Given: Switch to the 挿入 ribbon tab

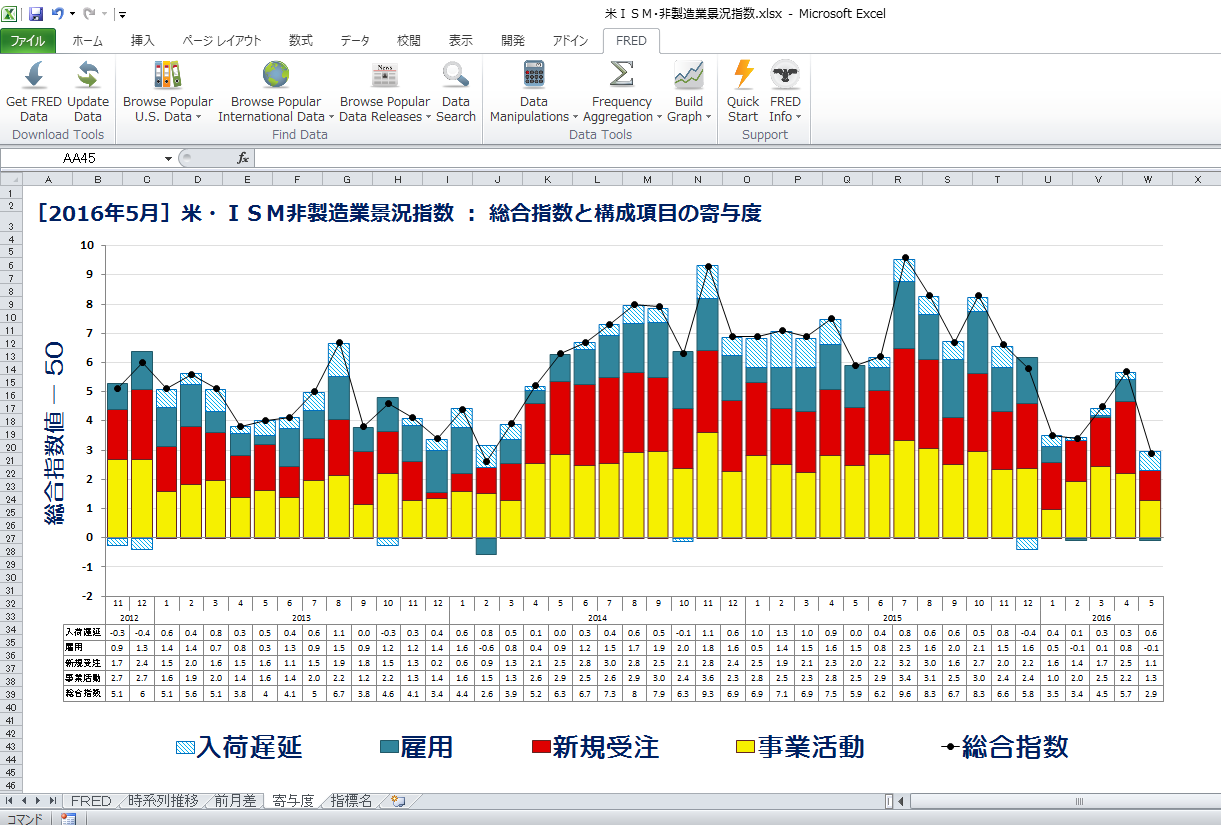Looking at the screenshot, I should (x=143, y=41).
